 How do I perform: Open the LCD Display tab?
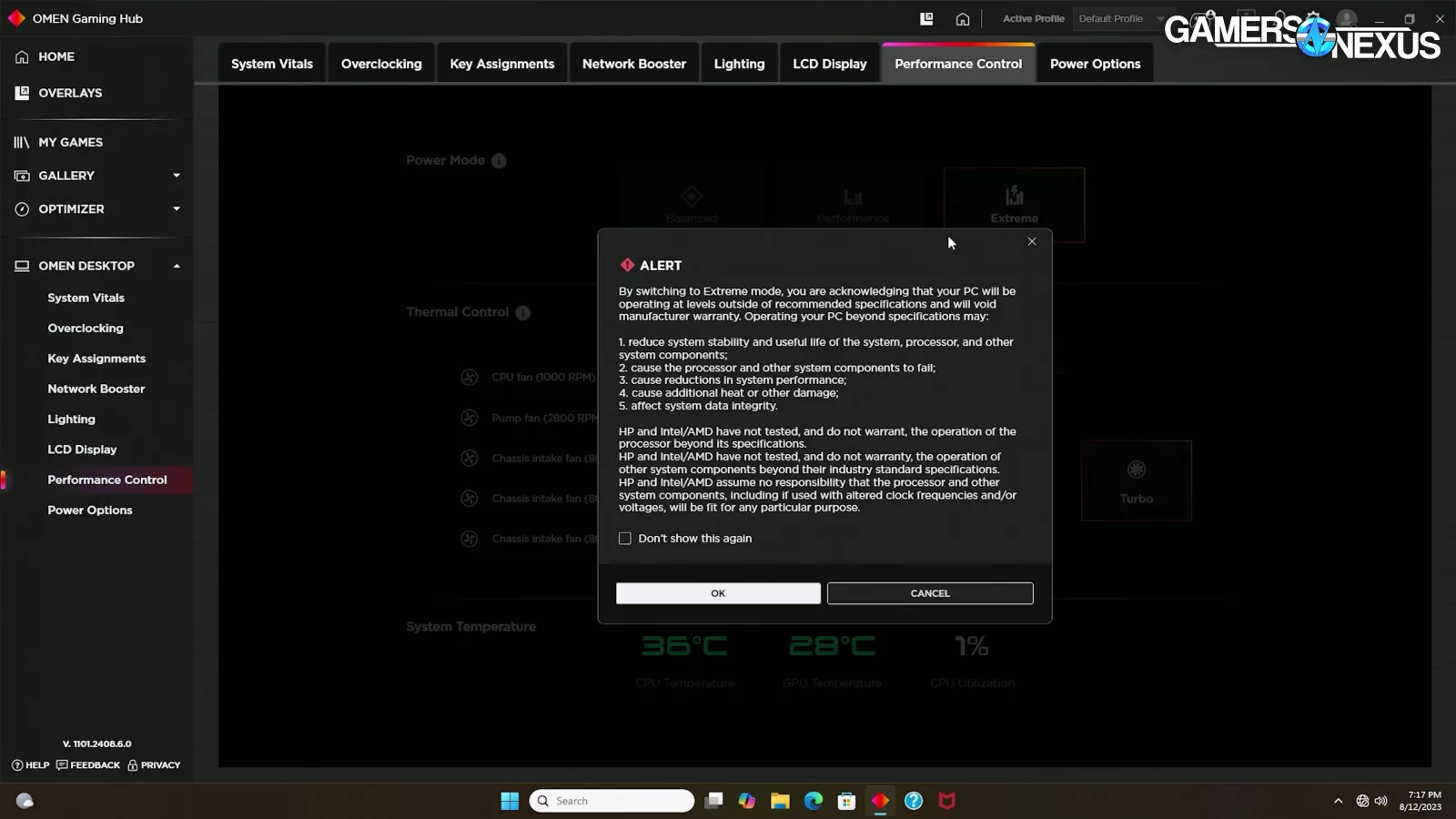[x=829, y=64]
